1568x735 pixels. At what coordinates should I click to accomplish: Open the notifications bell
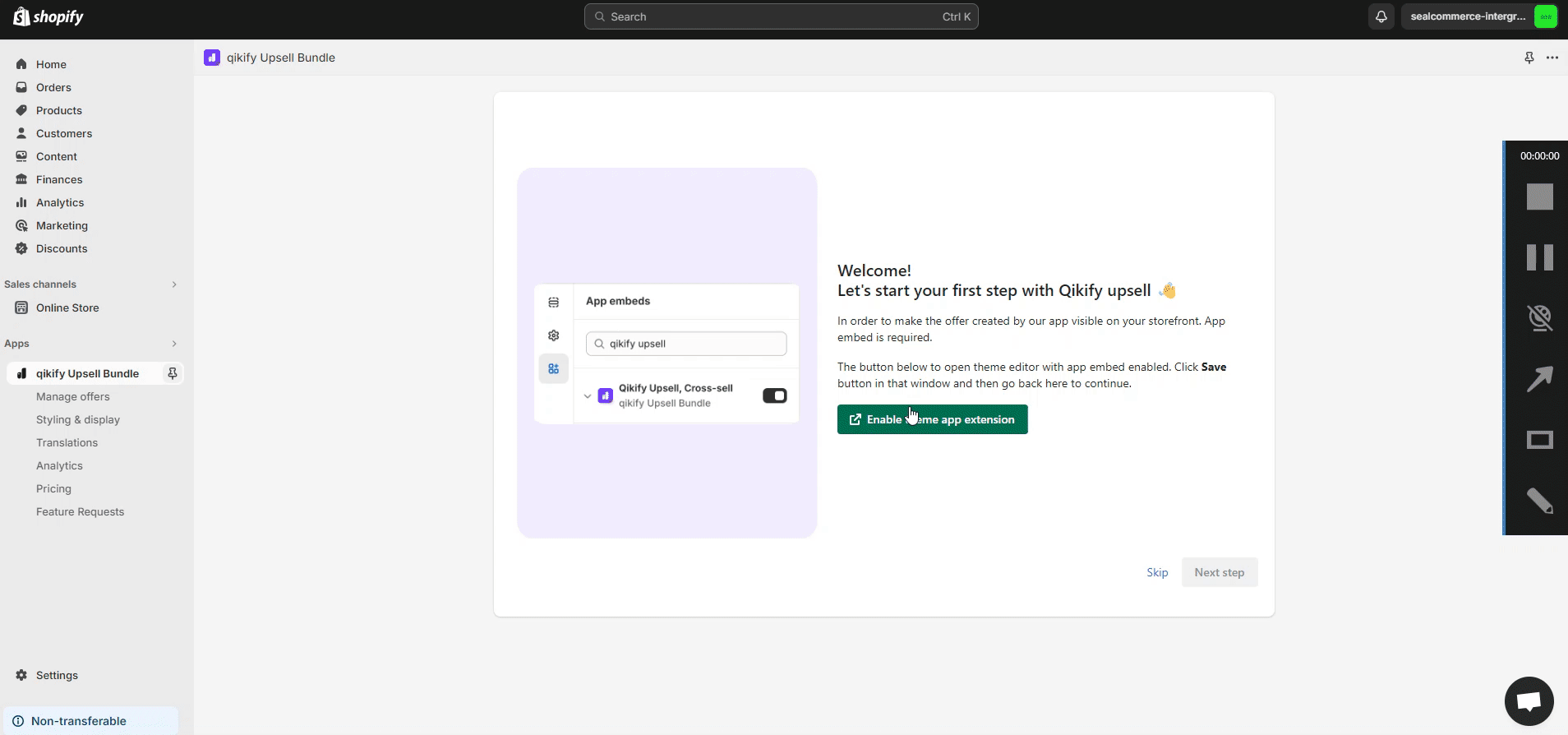1381,16
